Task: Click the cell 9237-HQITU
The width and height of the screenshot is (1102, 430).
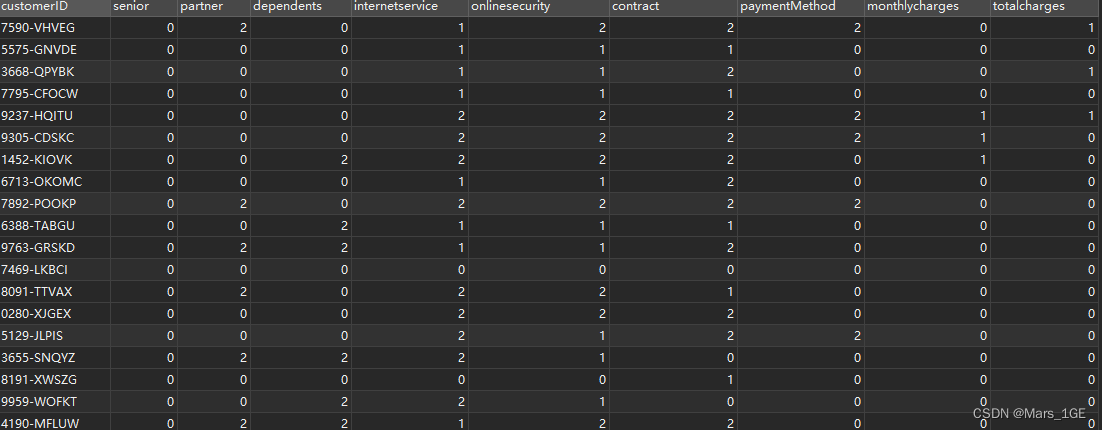Action: tap(55, 116)
